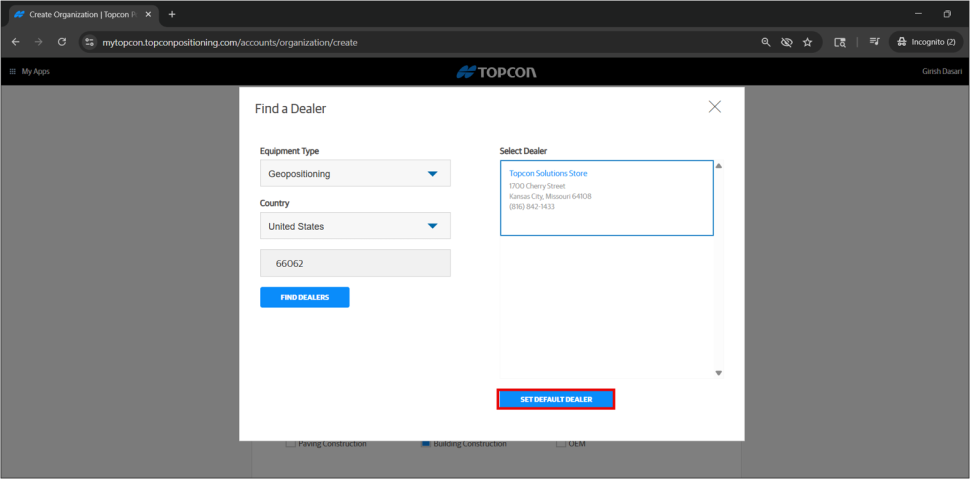Select the Topcon Solutions Store dealer
This screenshot has width=970, height=479.
click(606, 198)
